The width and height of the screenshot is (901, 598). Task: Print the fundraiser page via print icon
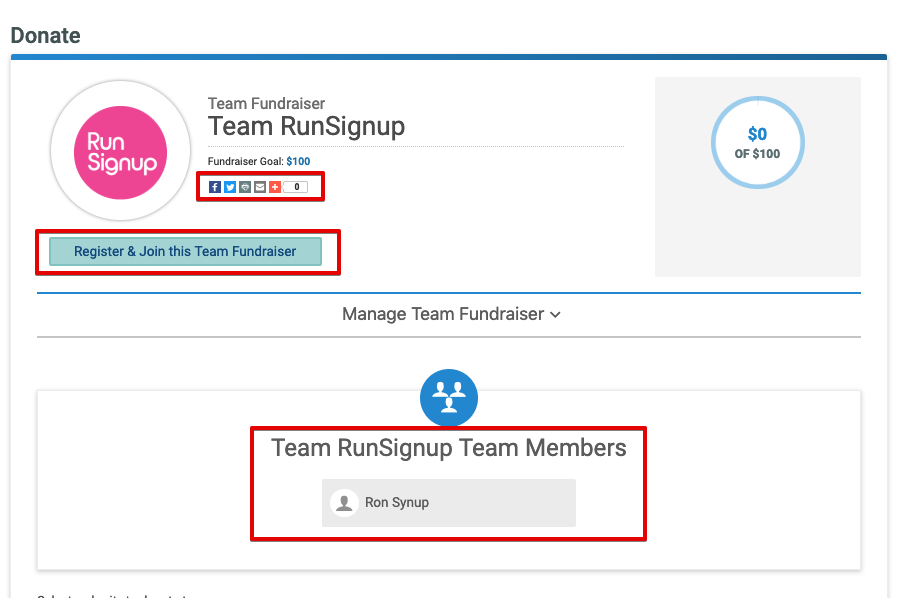(x=245, y=187)
